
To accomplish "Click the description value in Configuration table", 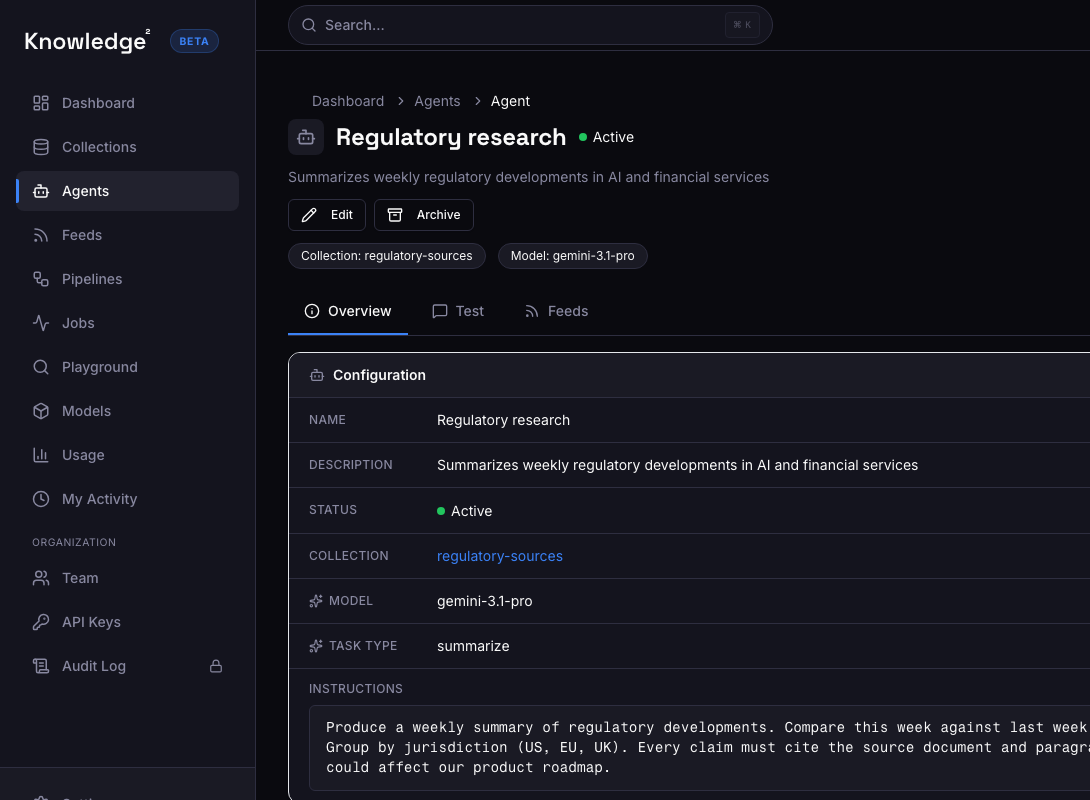I will coord(677,465).
